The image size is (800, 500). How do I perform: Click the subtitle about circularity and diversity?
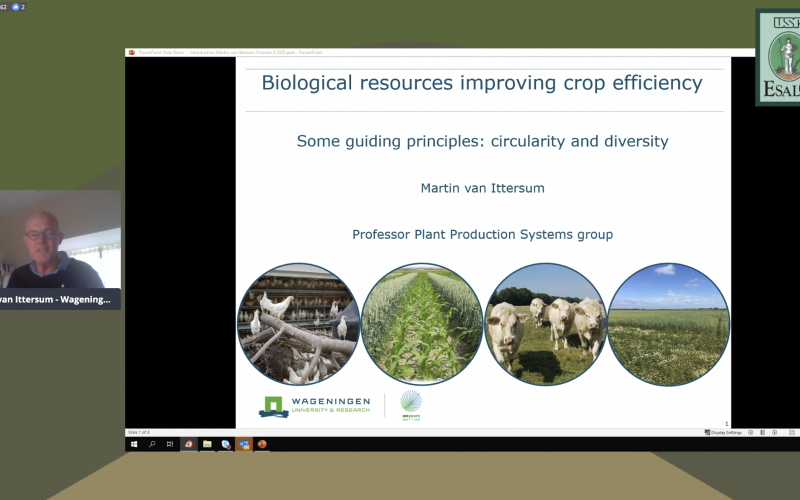point(483,141)
